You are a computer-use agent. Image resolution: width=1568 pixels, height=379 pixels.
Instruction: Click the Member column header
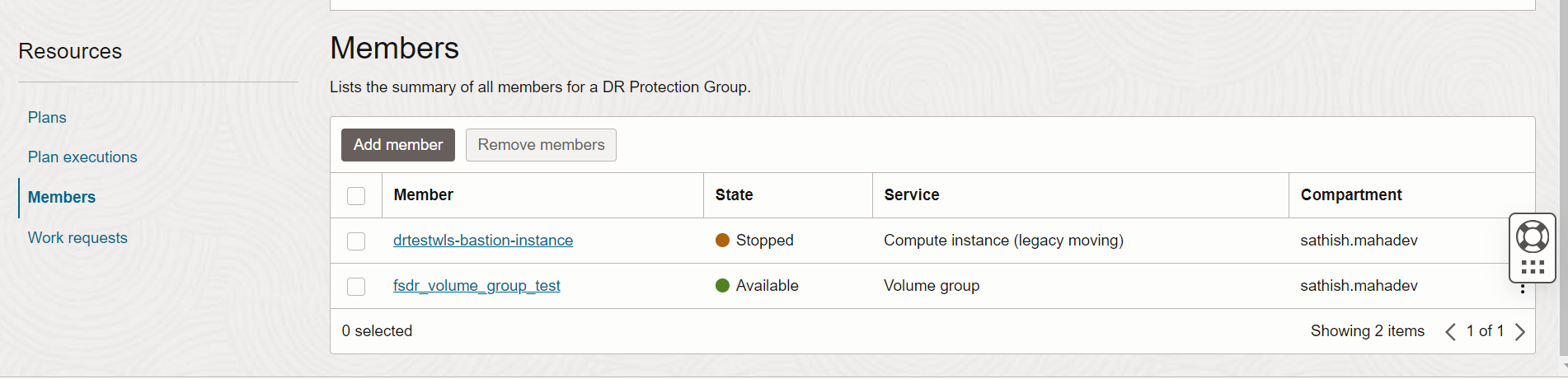(x=424, y=195)
